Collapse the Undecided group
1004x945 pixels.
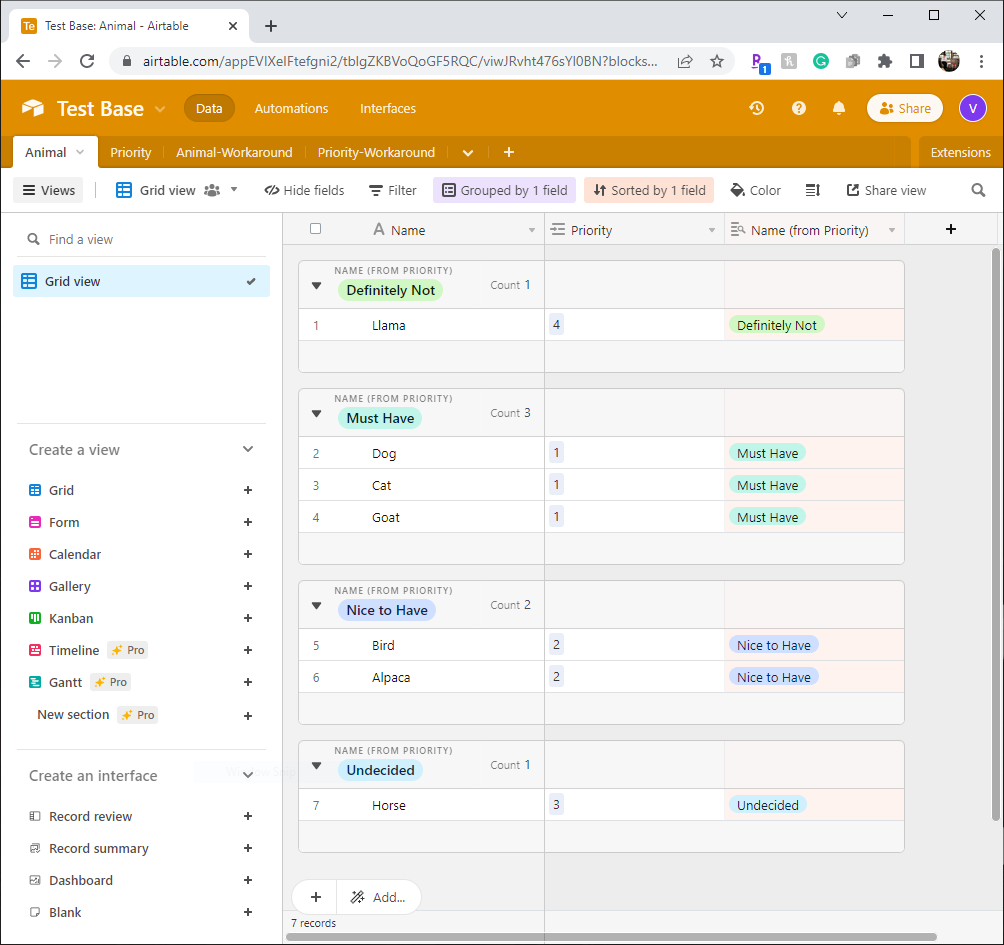(316, 766)
